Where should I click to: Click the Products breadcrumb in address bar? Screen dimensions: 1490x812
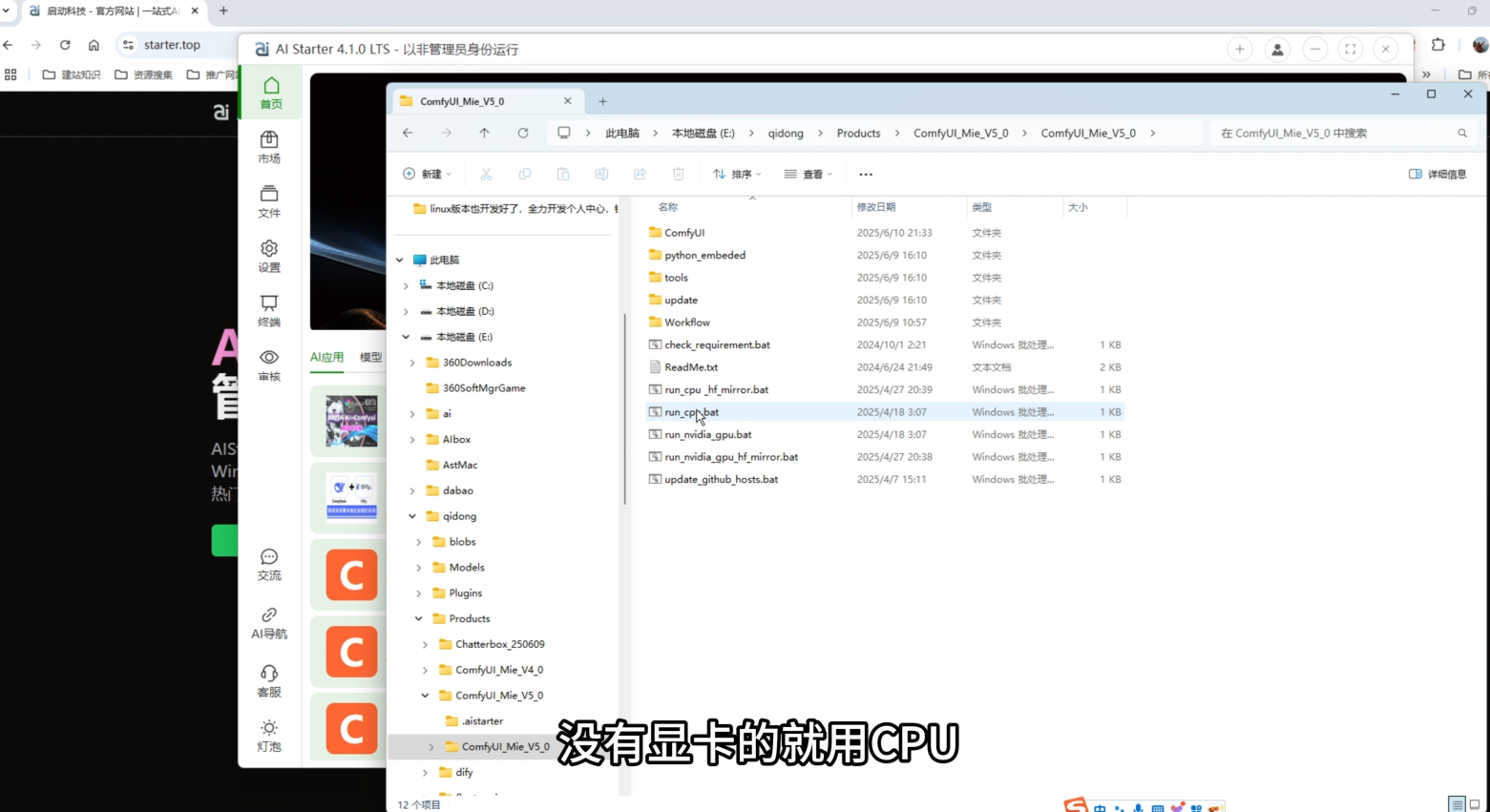(x=858, y=133)
